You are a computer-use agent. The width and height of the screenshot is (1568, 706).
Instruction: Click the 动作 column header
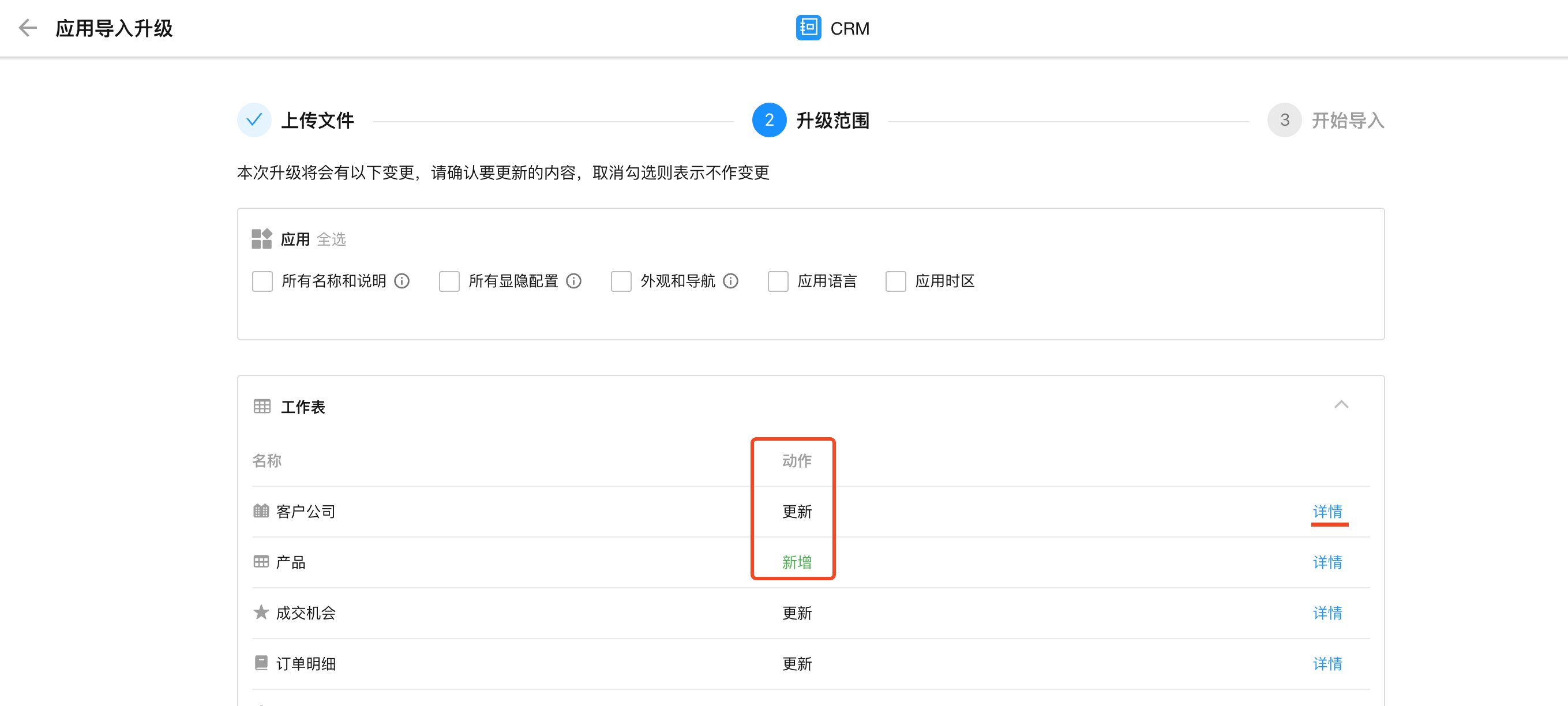click(796, 461)
